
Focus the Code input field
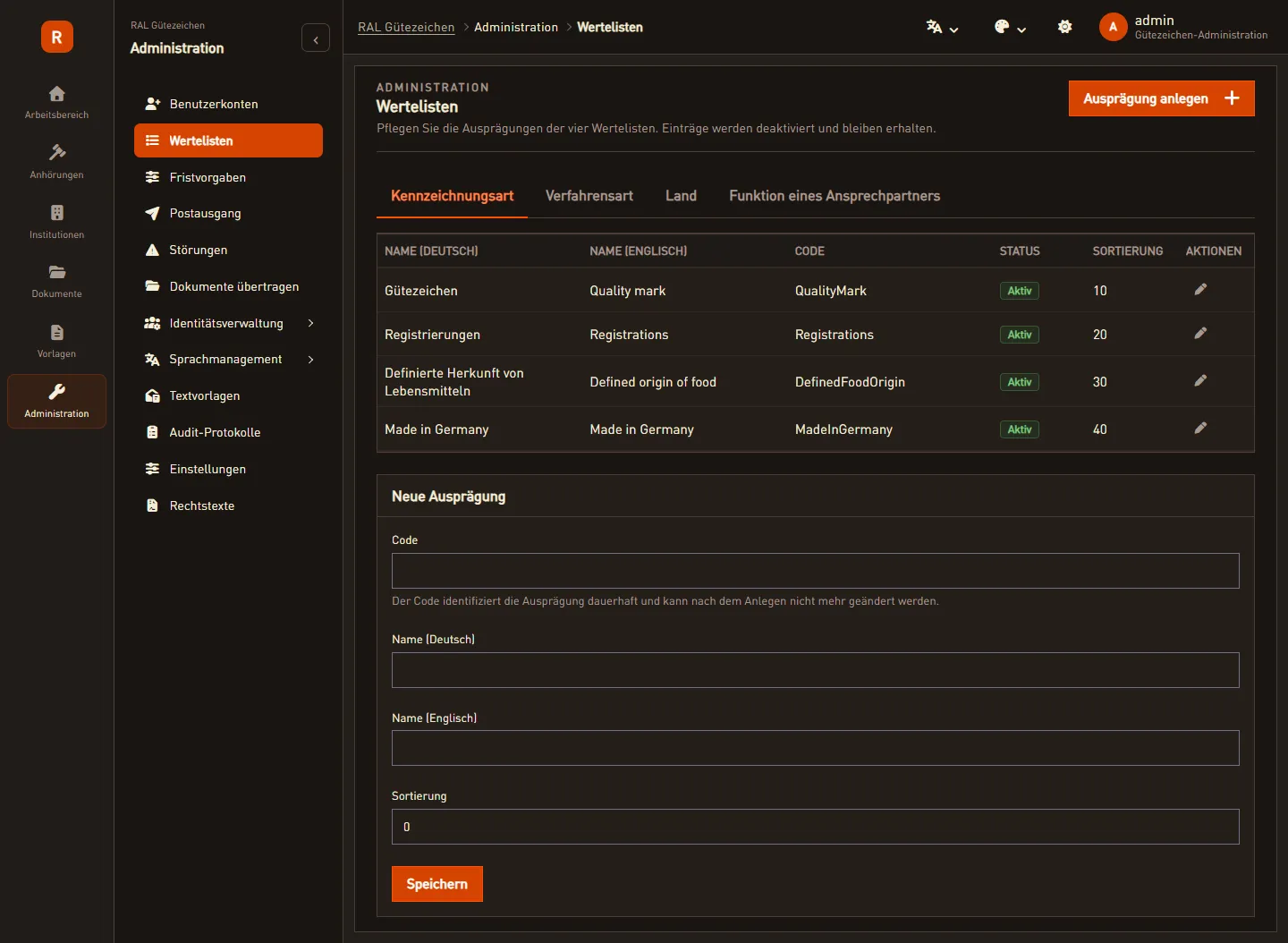click(x=816, y=571)
